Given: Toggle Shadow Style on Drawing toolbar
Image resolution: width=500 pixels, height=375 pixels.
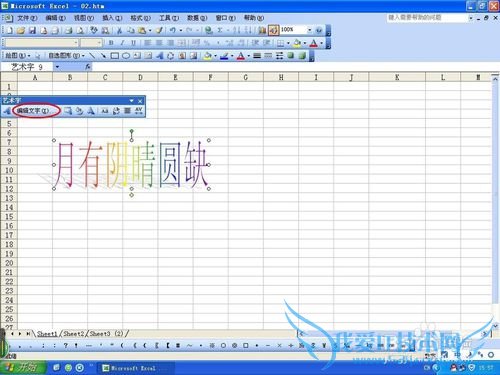Looking at the screenshot, I should (x=291, y=56).
